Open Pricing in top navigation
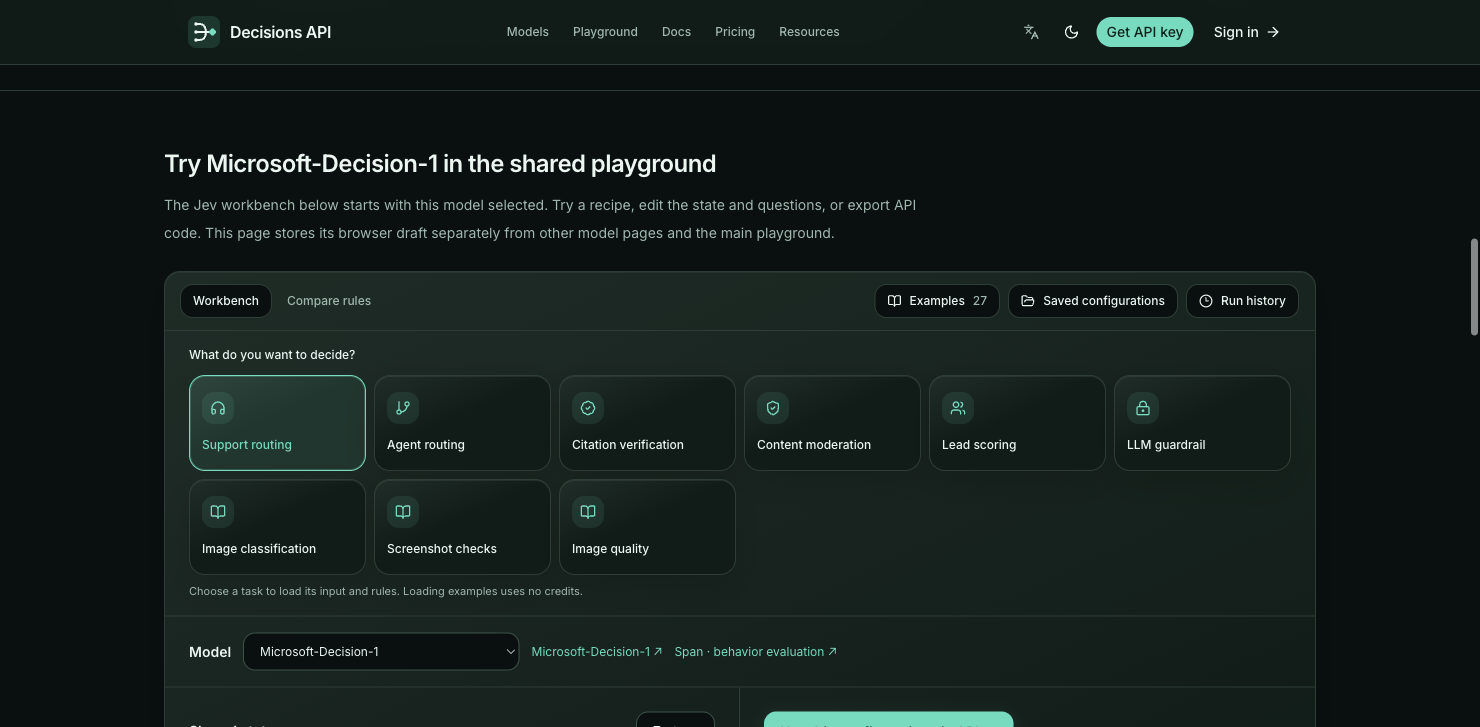This screenshot has height=727, width=1480. (735, 32)
